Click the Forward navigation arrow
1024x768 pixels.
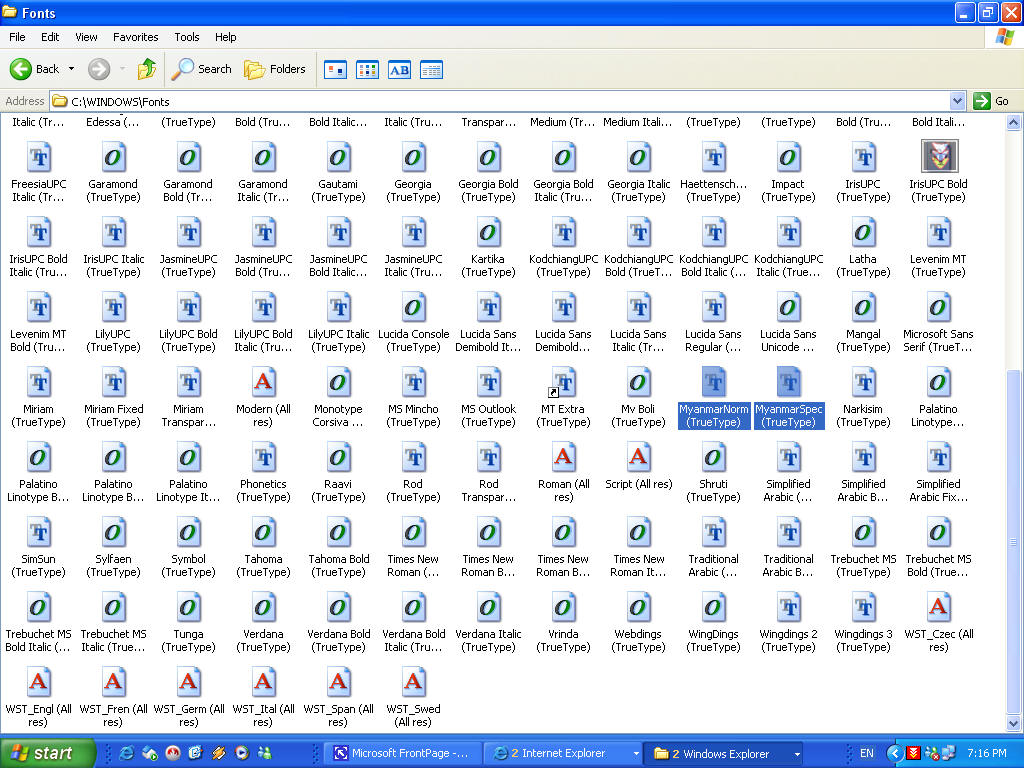pos(99,69)
